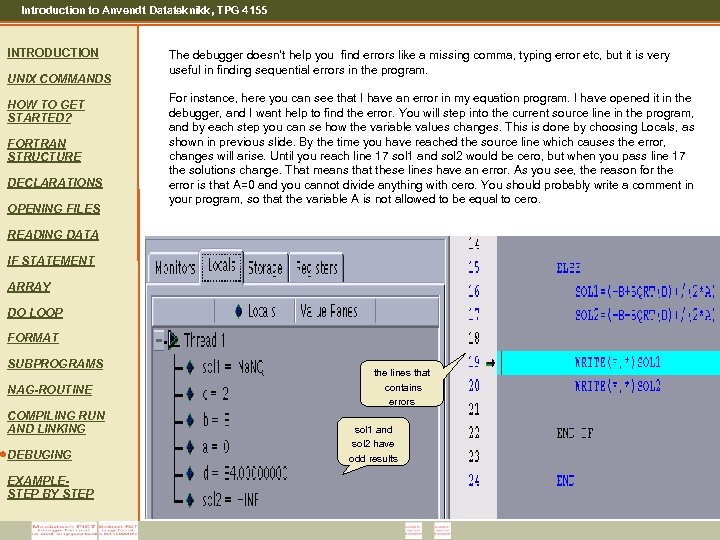
Task: Click the diamond icon beside variable c
Action: 190,394
